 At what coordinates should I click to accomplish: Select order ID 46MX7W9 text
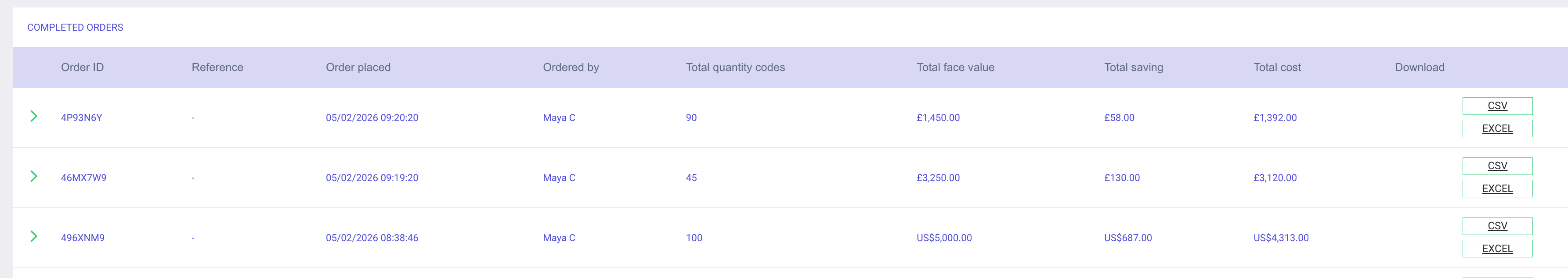coord(83,178)
